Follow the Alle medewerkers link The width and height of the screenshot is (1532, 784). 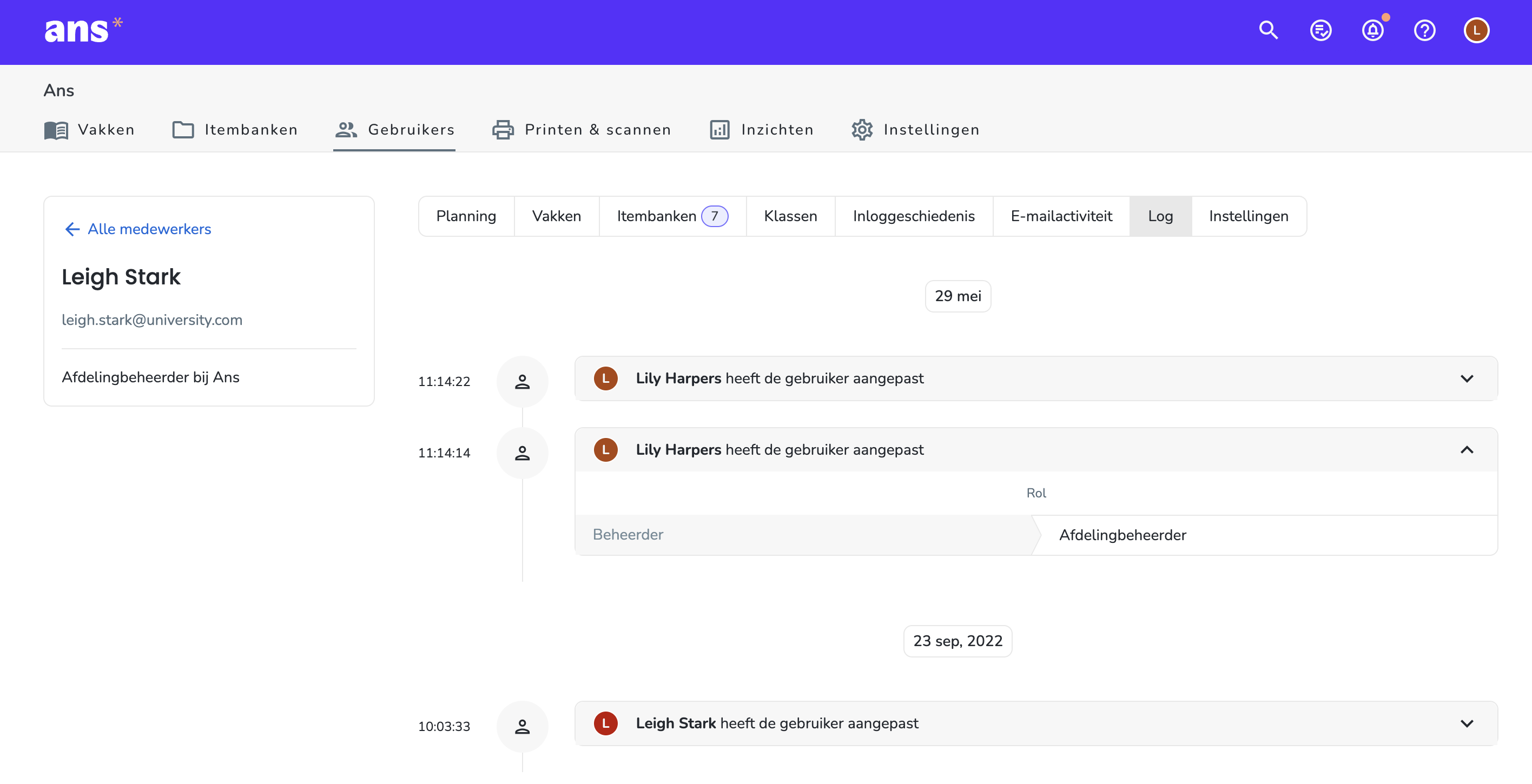click(149, 229)
